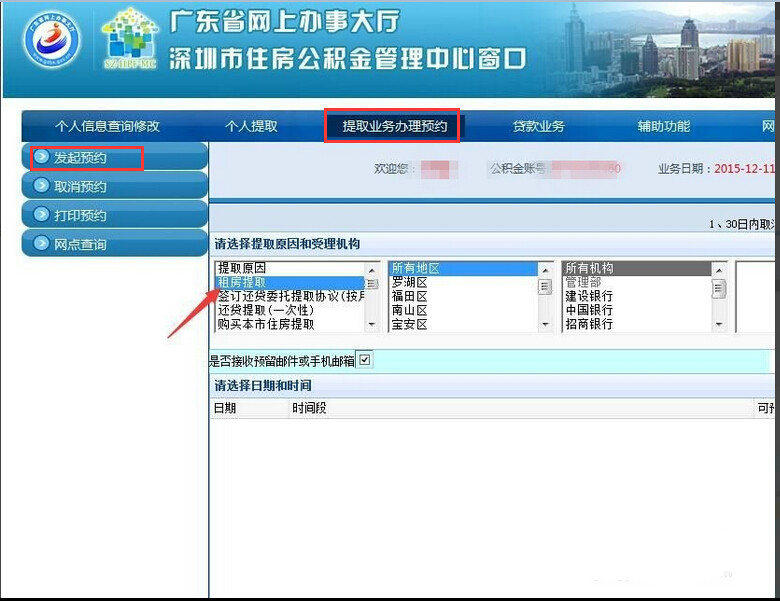
Task: Click the 打印预约 sidebar button
Action: point(114,215)
